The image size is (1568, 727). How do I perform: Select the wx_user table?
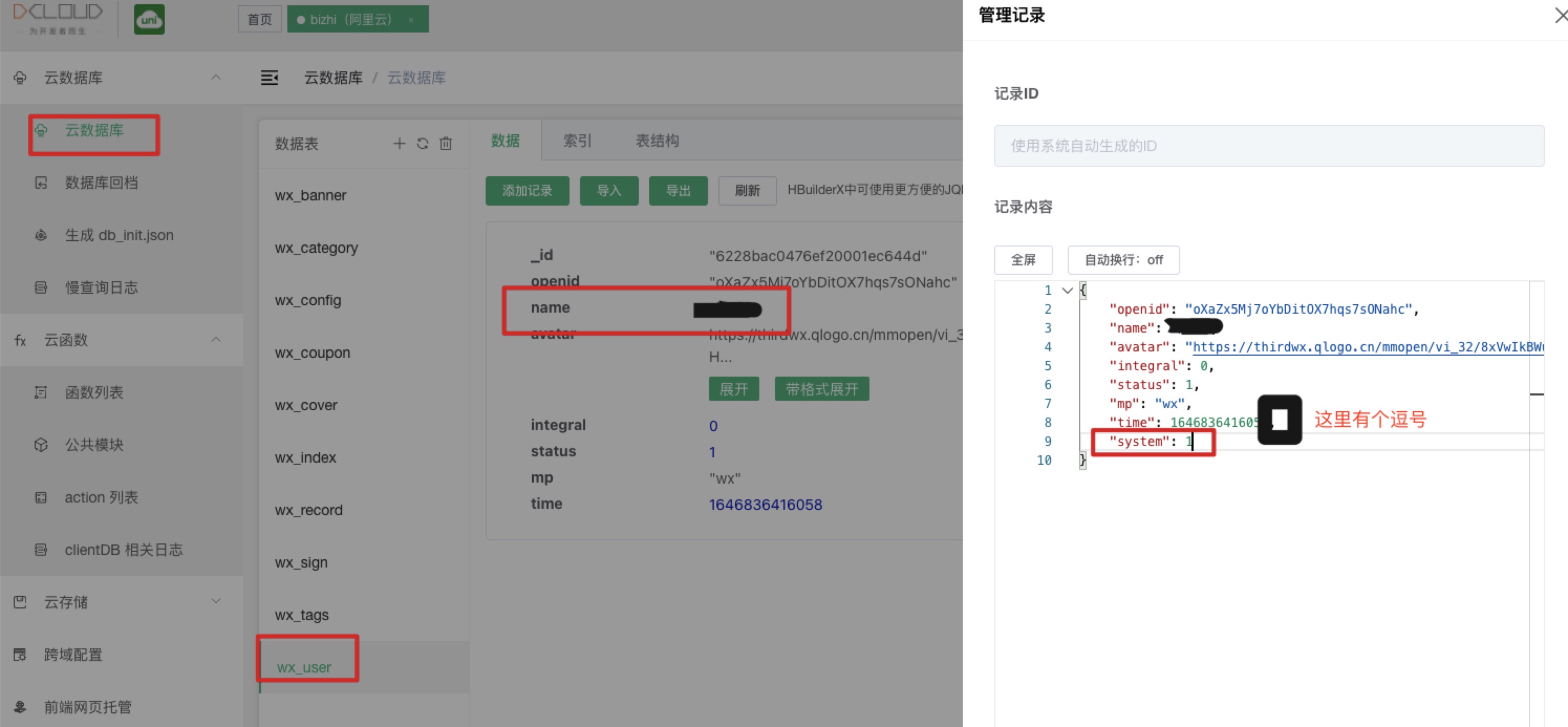[x=304, y=667]
